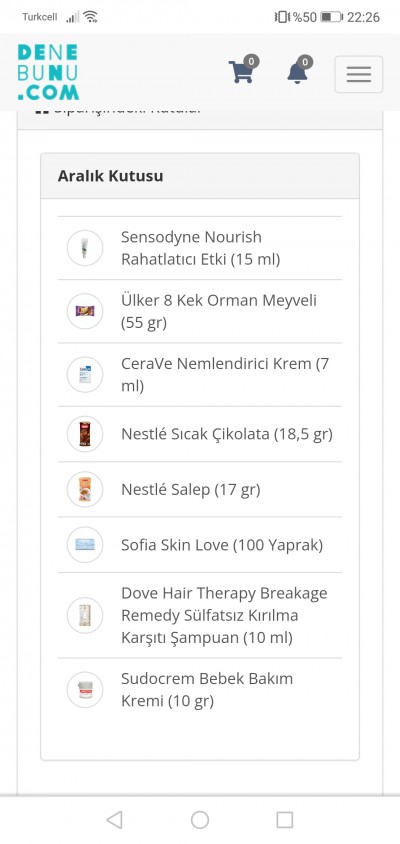Tap the Sudocrem product thumbnail

click(x=85, y=690)
